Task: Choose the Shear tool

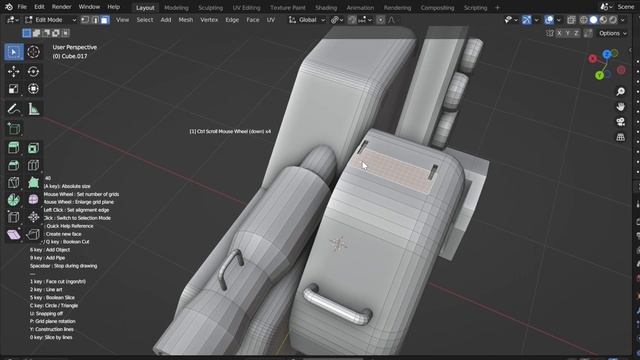Action: [x=13, y=235]
